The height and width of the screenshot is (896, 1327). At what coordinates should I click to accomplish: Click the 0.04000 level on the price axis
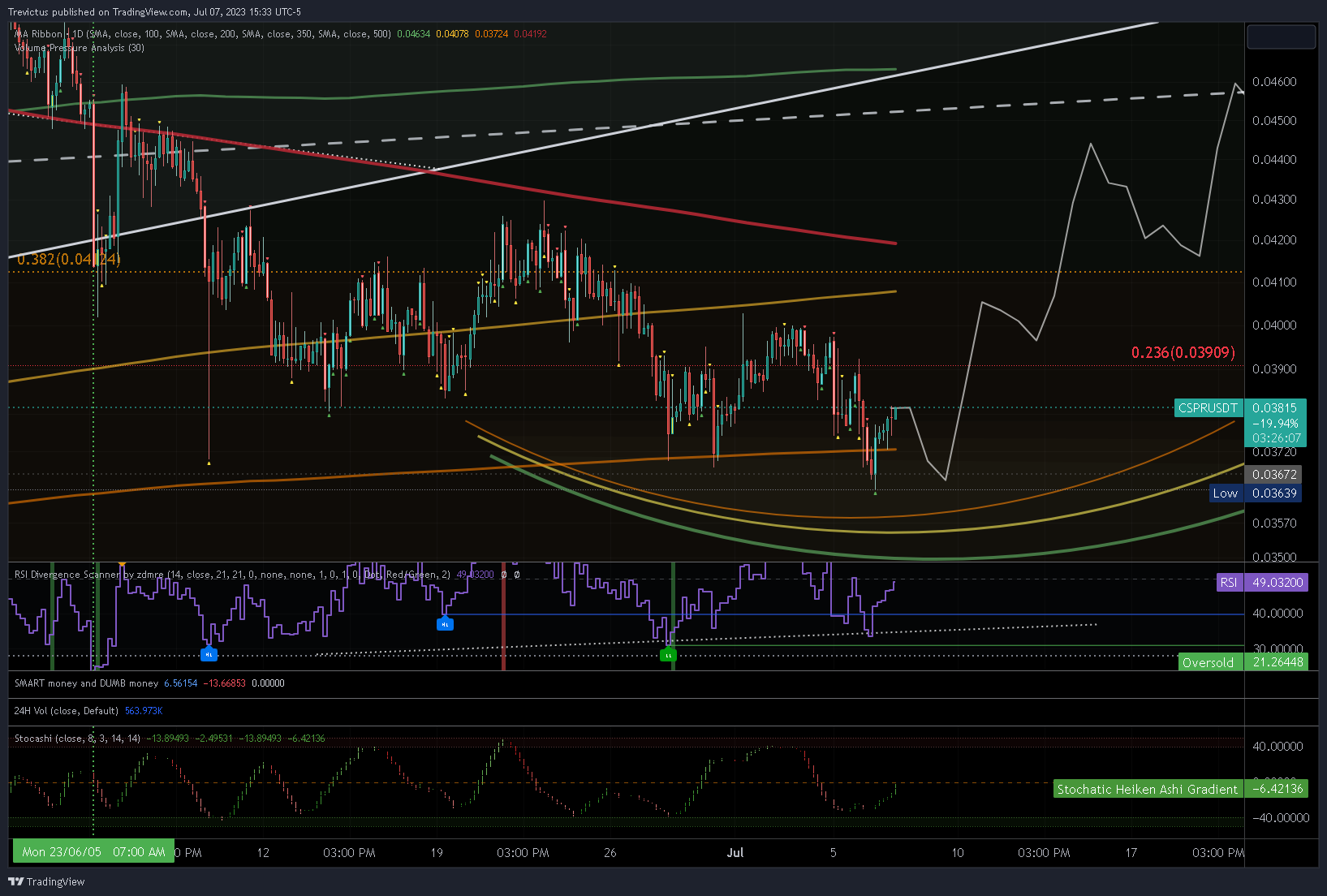coord(1274,325)
